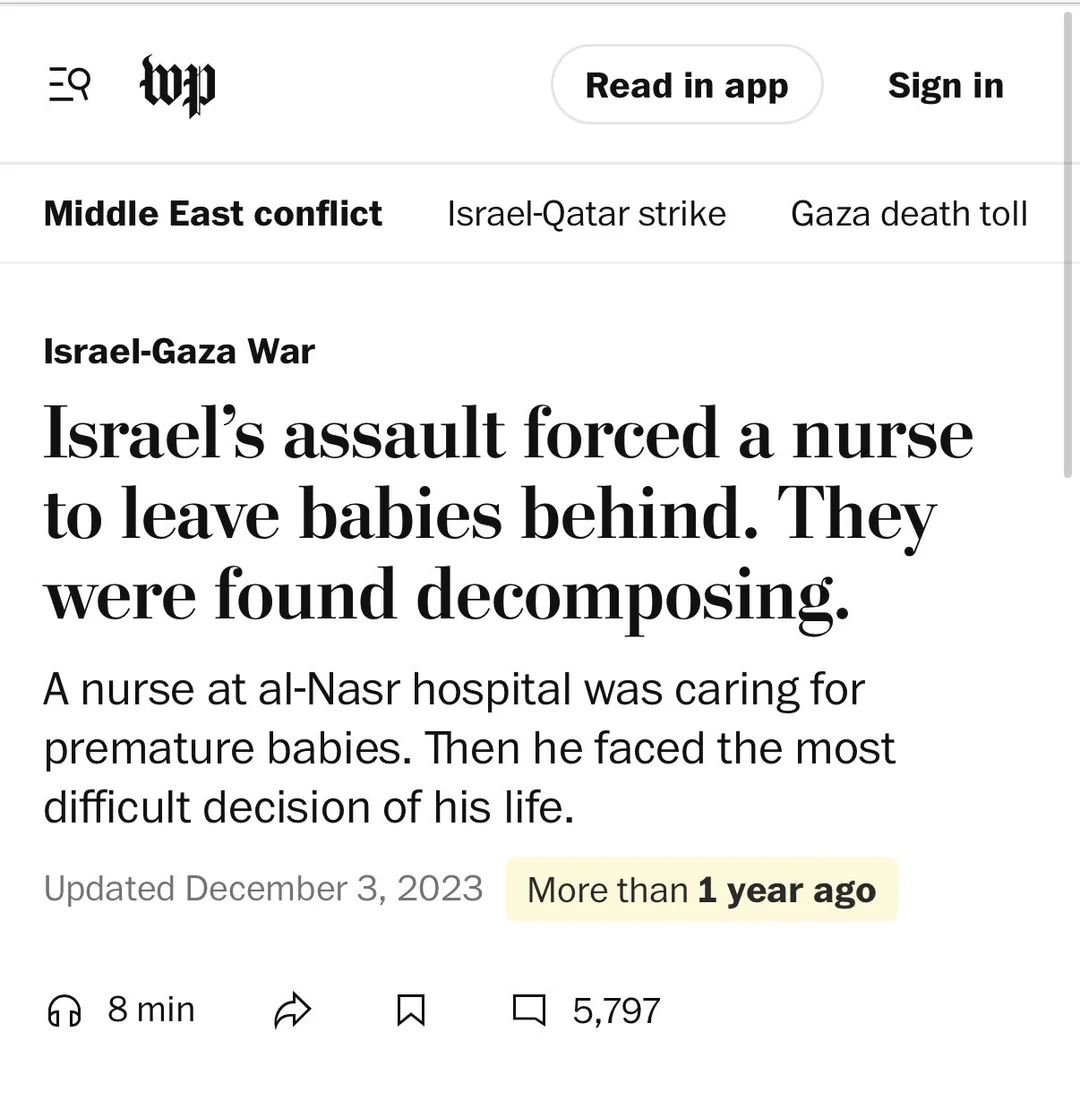Click the 8 min listen label
1080x1117 pixels.
tap(151, 1009)
